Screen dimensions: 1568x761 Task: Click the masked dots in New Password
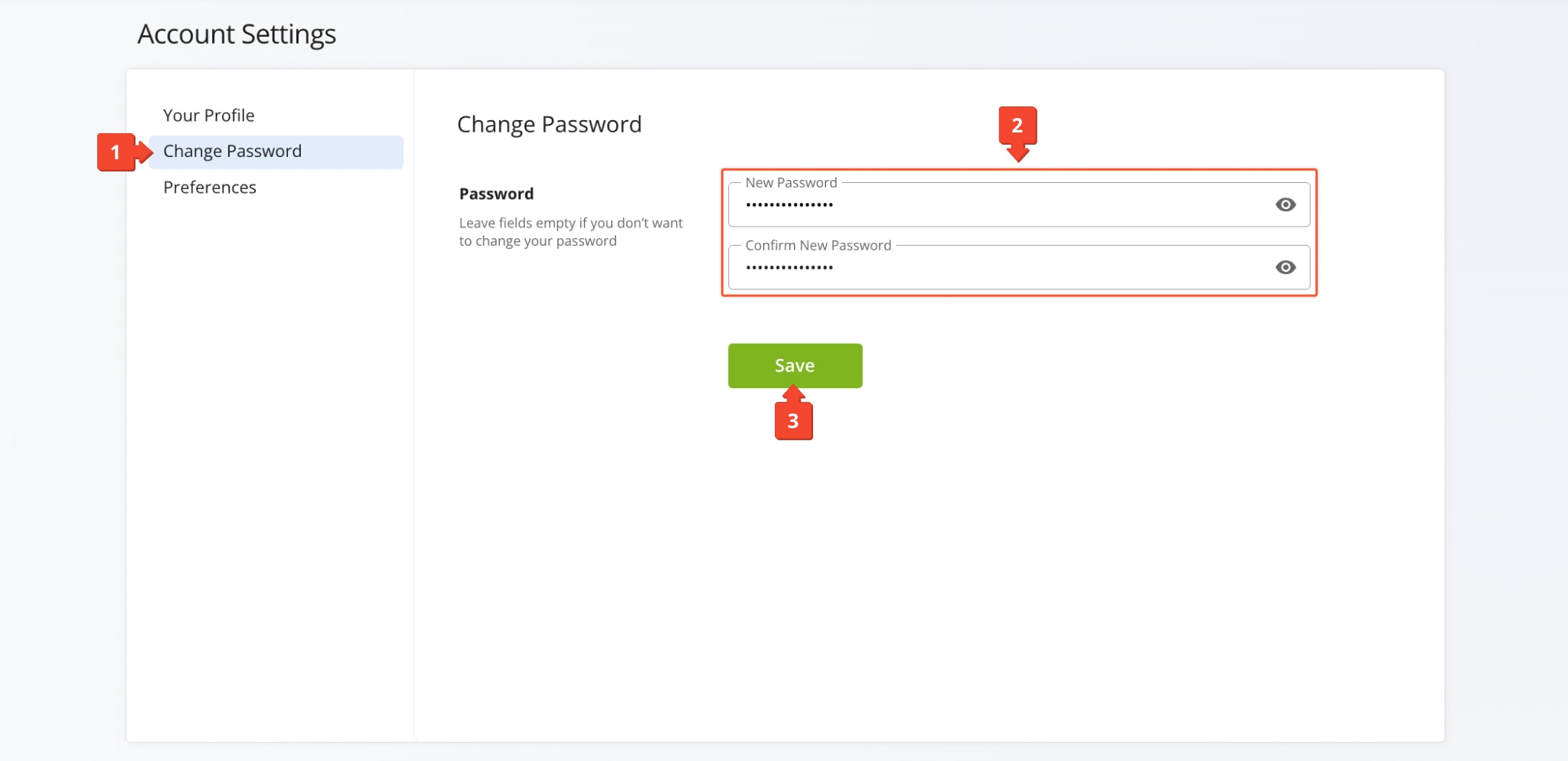(x=789, y=205)
